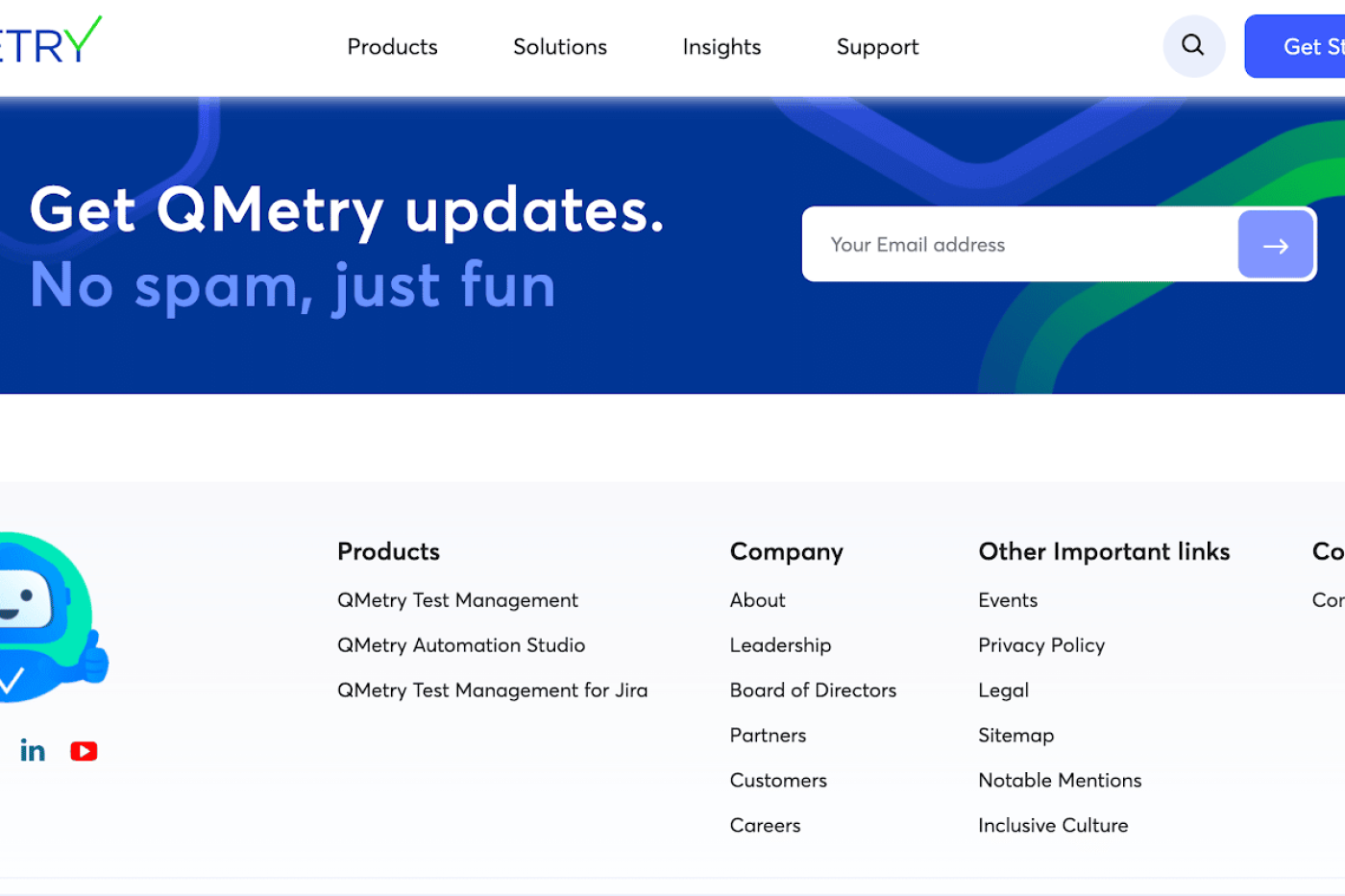Open Board of Directors link
Image resolution: width=1345 pixels, height=896 pixels.
[813, 690]
